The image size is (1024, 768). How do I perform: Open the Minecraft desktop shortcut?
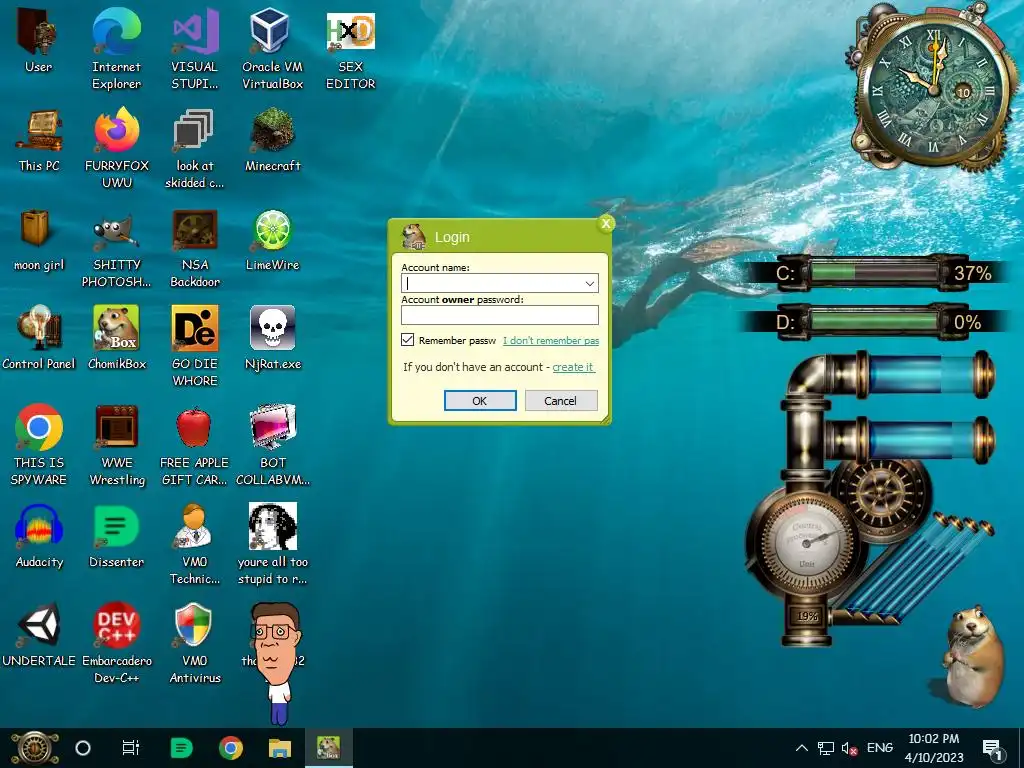(x=272, y=131)
